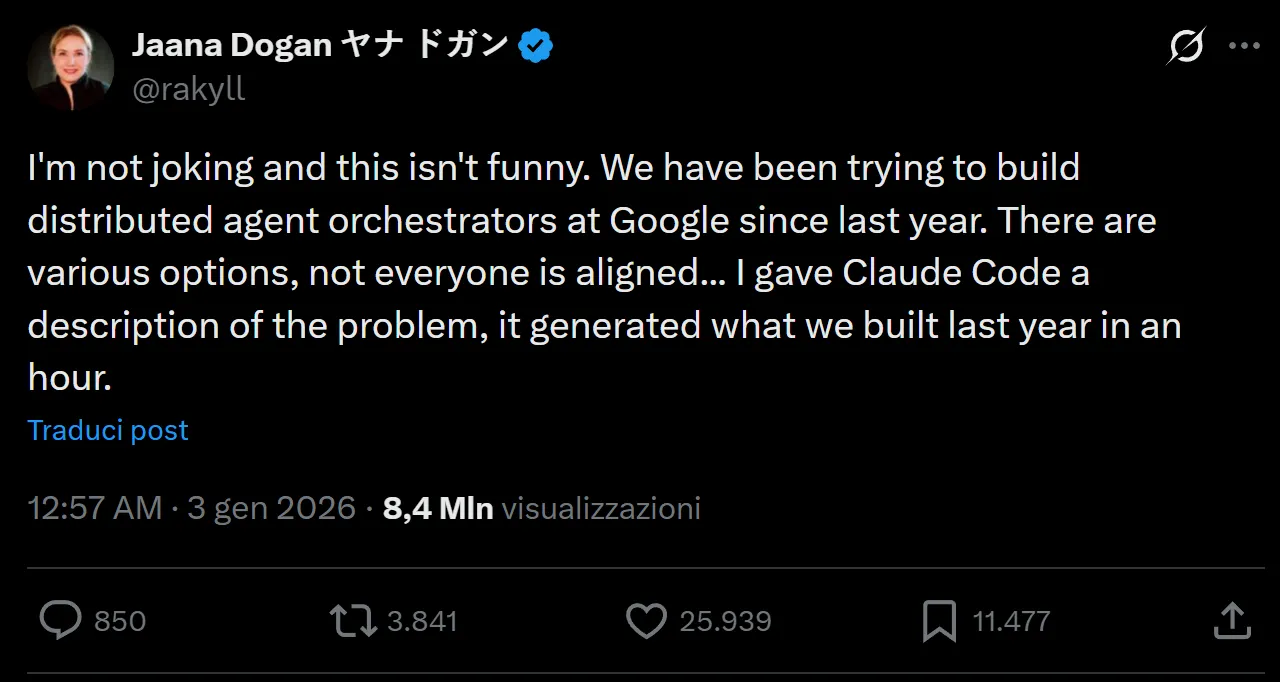Open the @rakyll handle link
The height and width of the screenshot is (682, 1280).
tap(189, 89)
